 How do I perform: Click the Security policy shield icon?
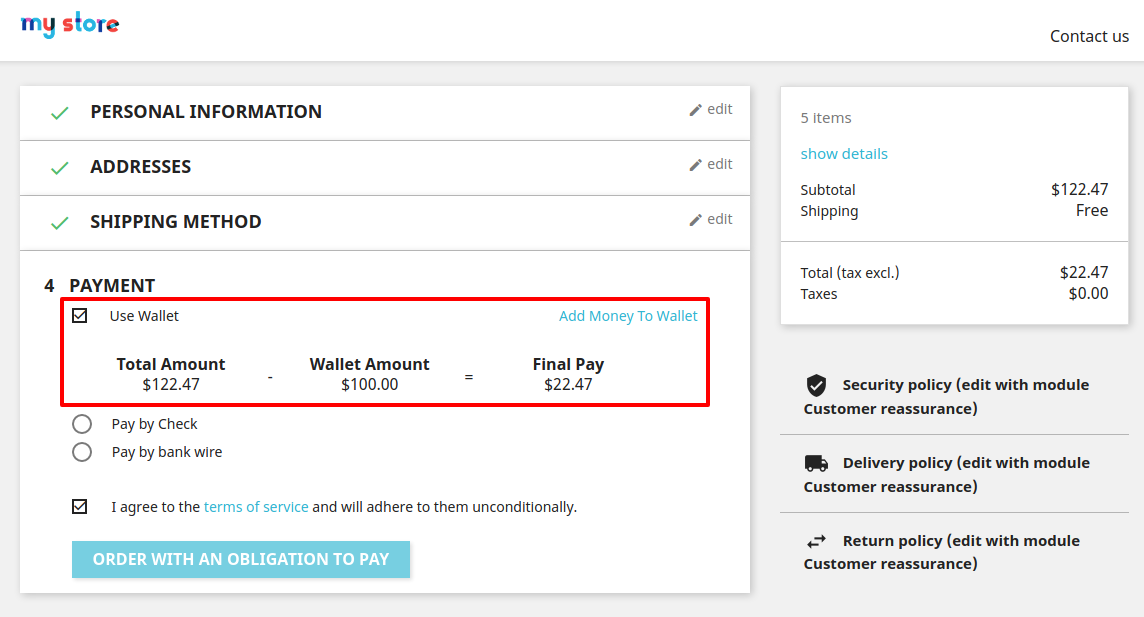(817, 384)
